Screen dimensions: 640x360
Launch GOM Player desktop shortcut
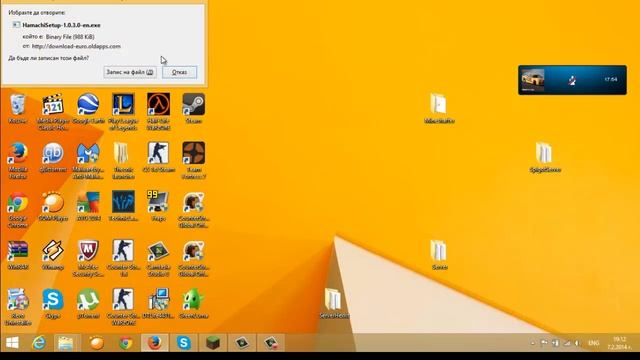(53, 207)
